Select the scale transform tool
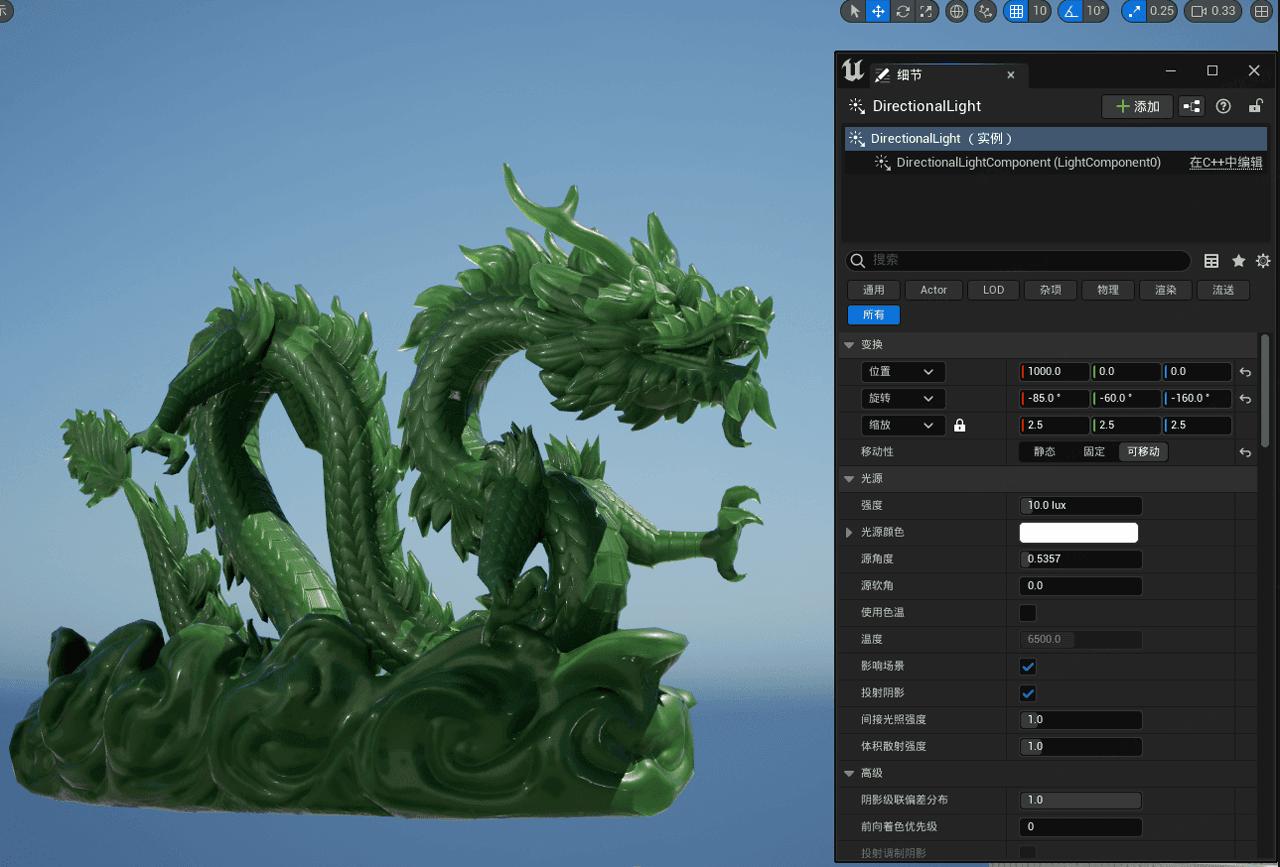This screenshot has width=1280, height=867. pos(927,11)
